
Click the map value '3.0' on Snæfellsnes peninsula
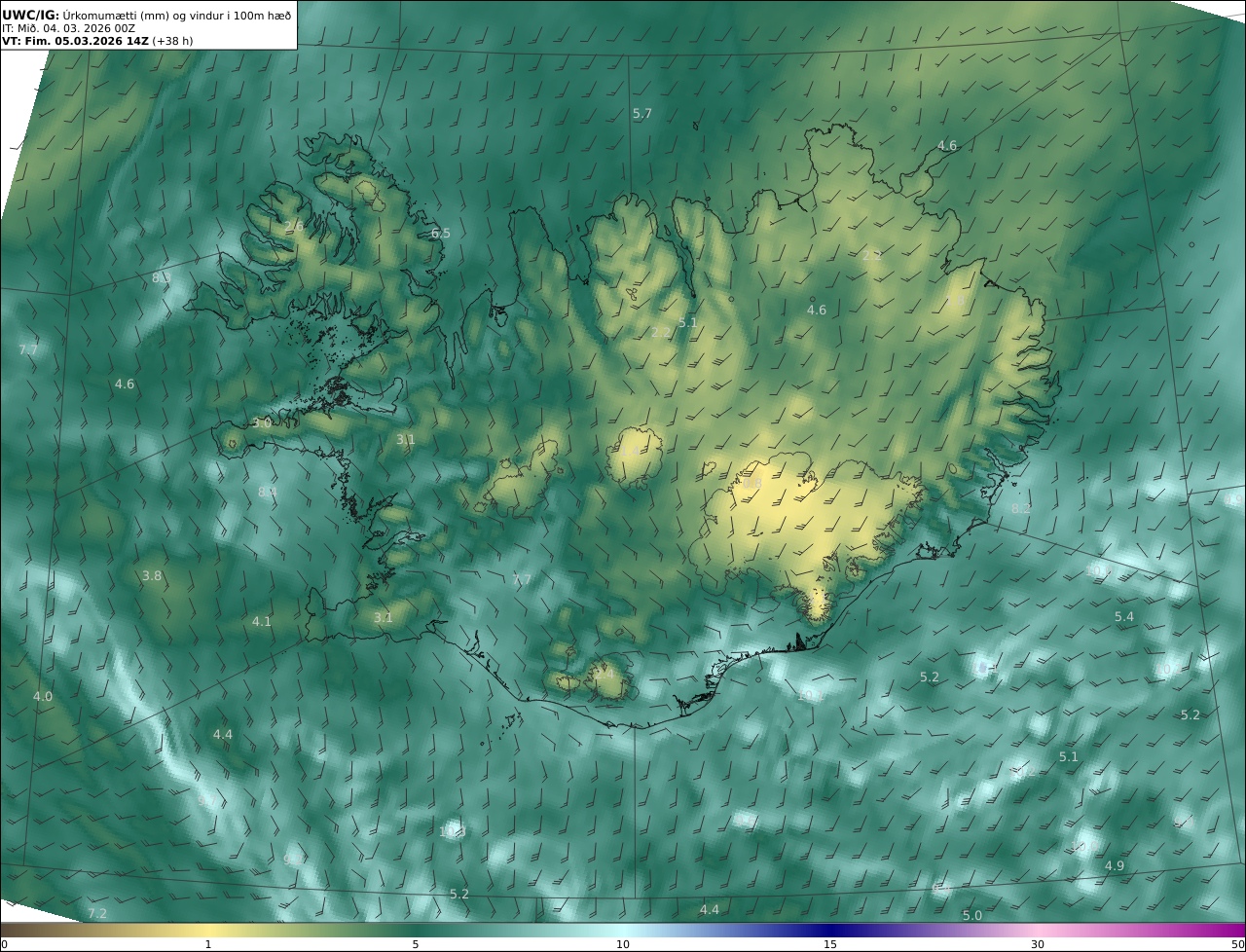262,423
